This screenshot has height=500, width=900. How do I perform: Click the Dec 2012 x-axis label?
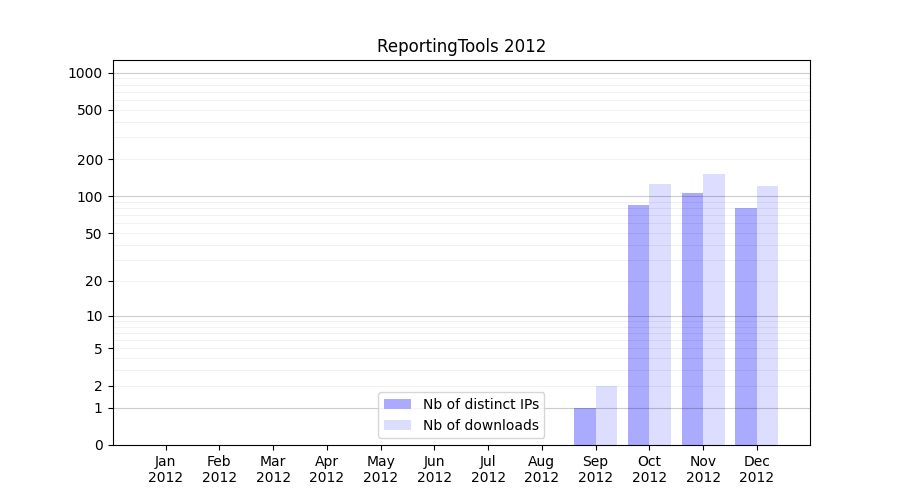[756, 469]
